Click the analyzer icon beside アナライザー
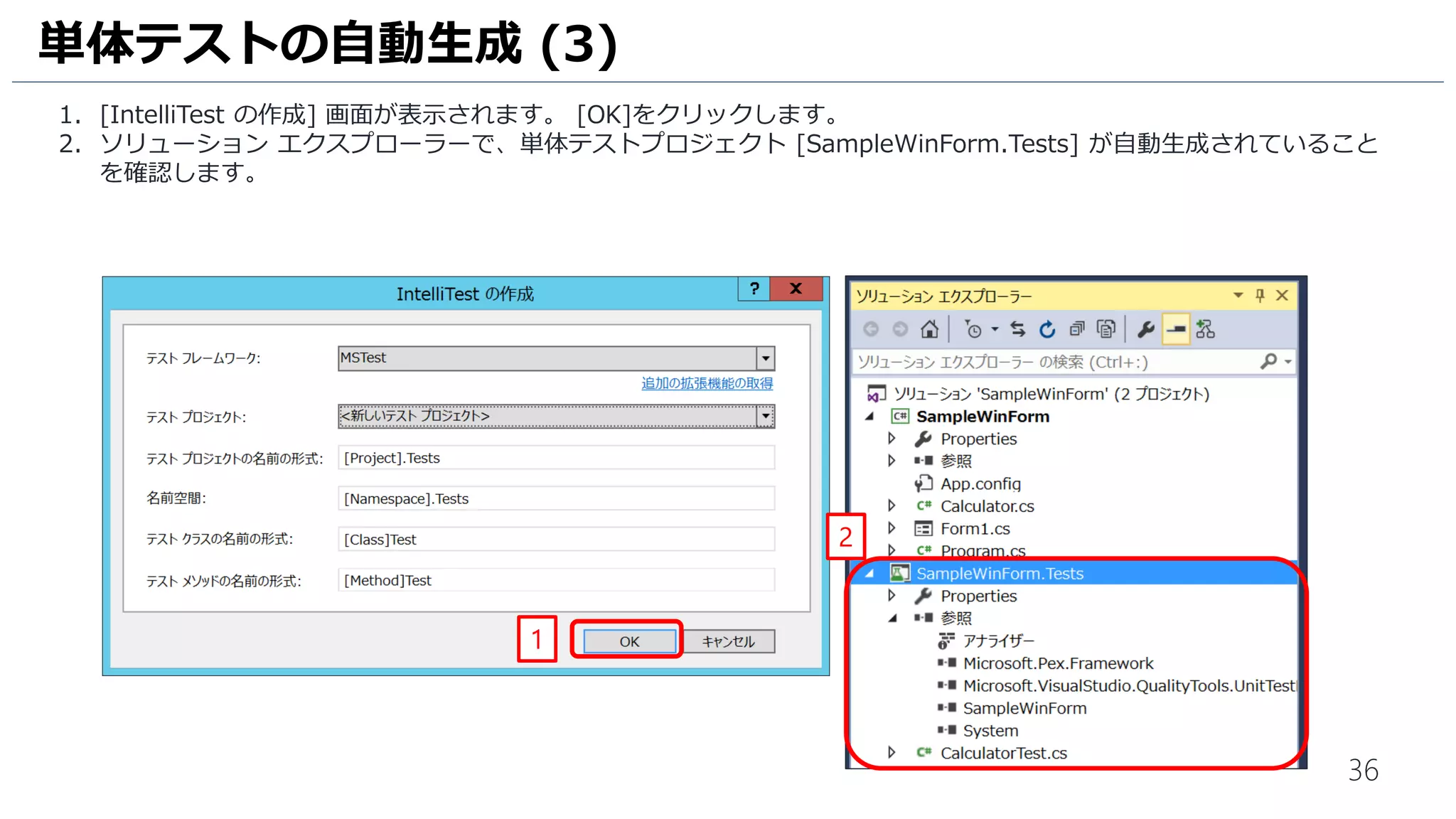The image size is (1456, 819). click(x=946, y=641)
